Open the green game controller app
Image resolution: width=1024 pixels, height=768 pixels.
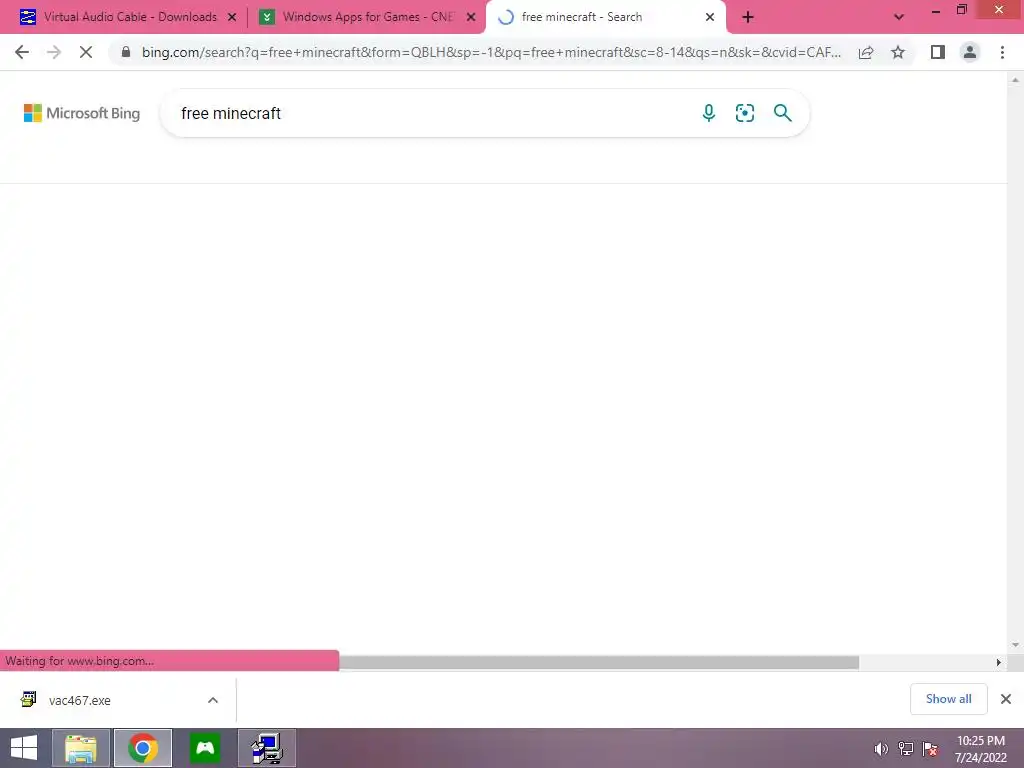click(x=205, y=748)
